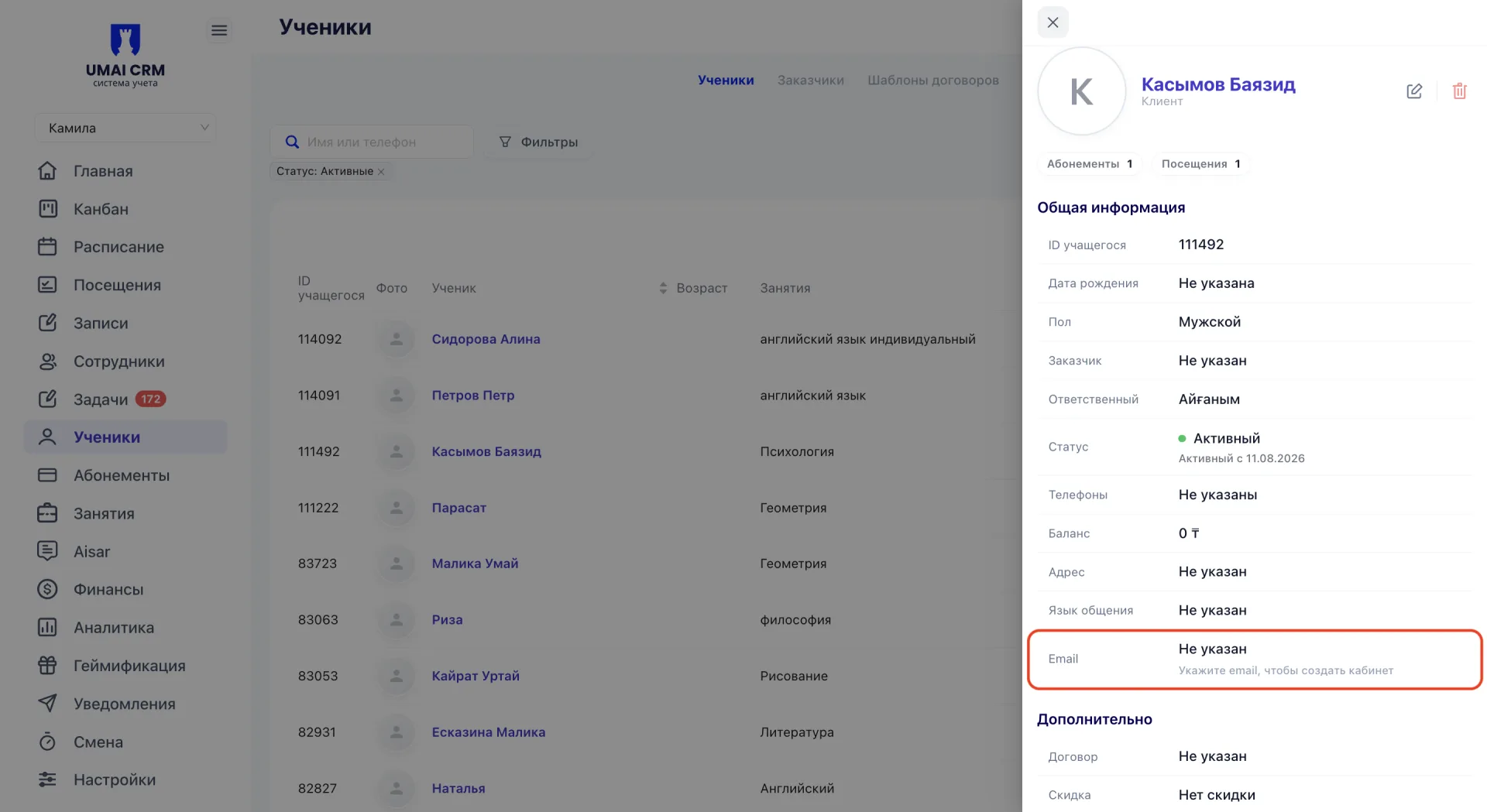Click the Расписание calendar icon
The image size is (1487, 812).
(x=47, y=247)
